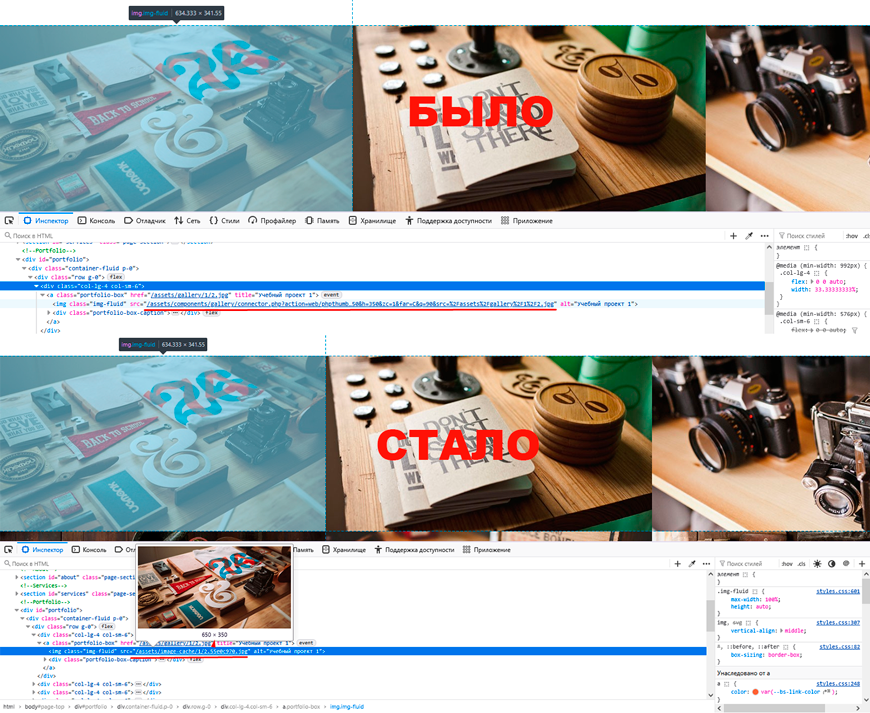
Task: Add new style rule with plus in lower styles panel
Action: click(862, 564)
